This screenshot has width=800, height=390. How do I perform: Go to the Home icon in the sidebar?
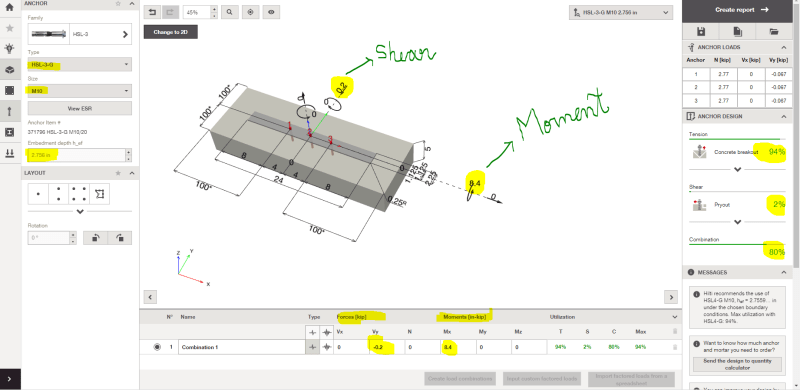(x=9, y=7)
